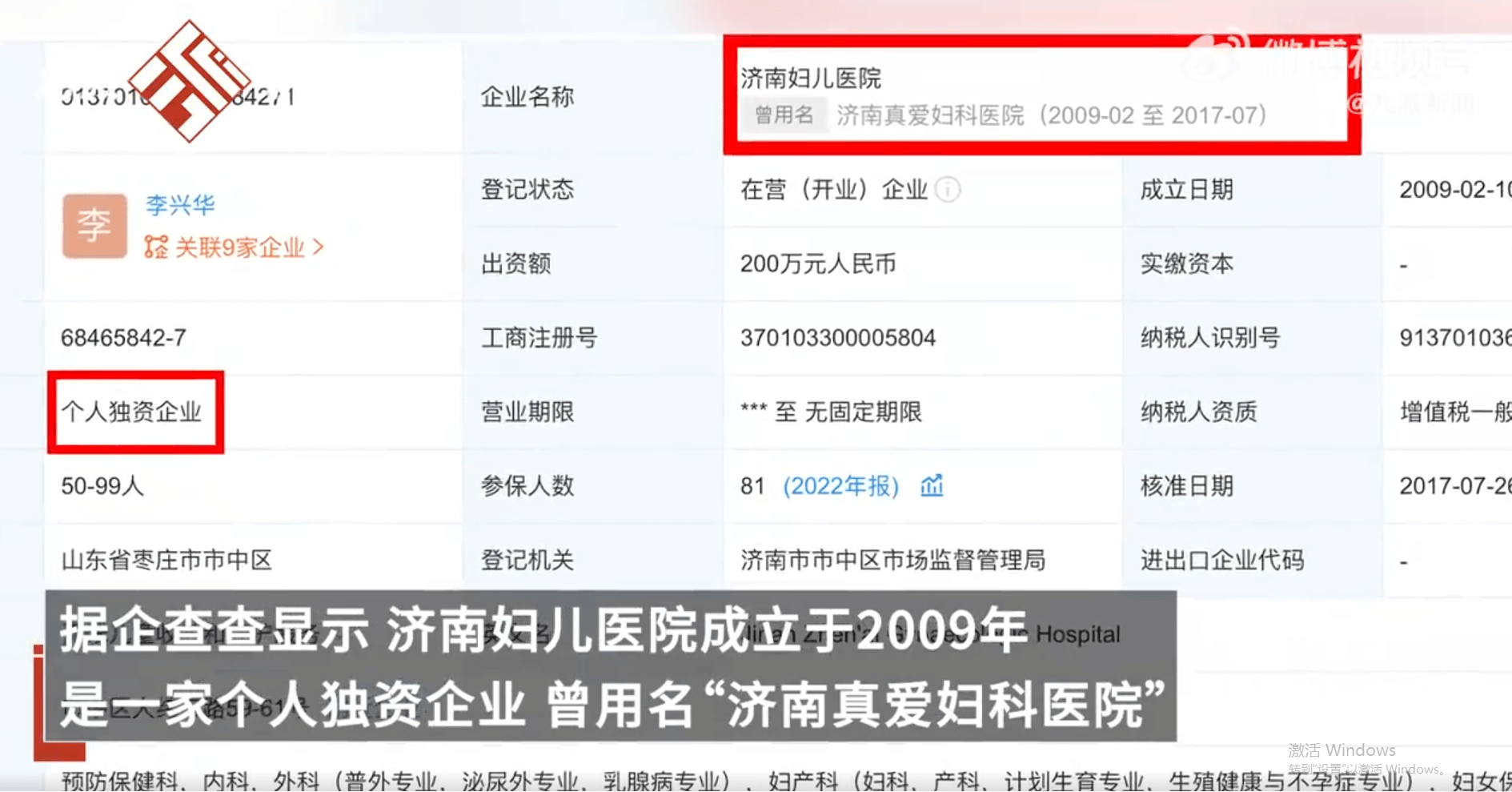This screenshot has height=792, width=1512.
Task: Click the related-companies network icon
Action: click(156, 247)
